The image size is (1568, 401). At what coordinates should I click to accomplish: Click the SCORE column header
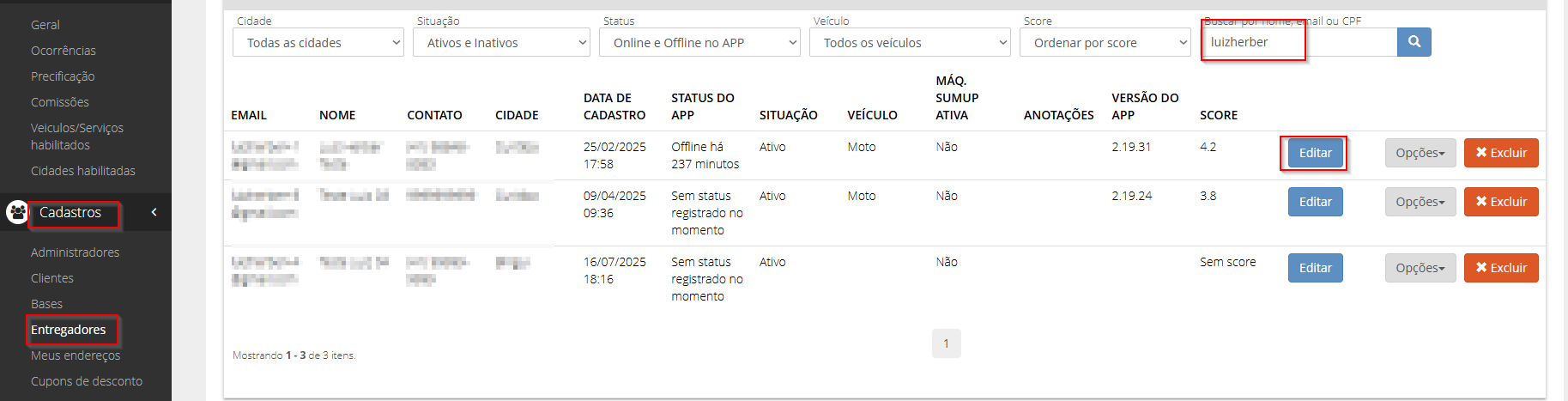pyautogui.click(x=1219, y=115)
